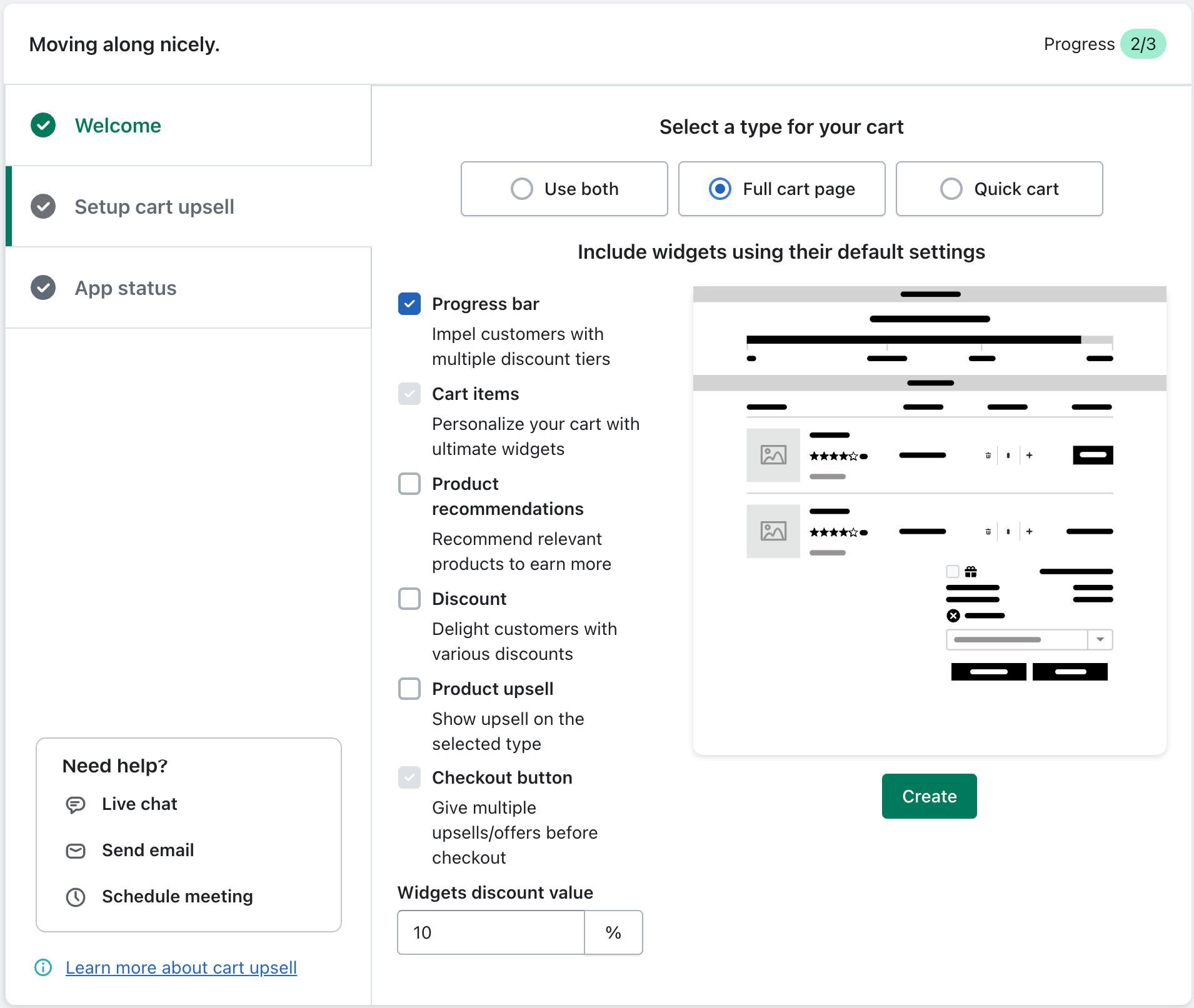
Task: Open the App status step
Action: point(189,287)
